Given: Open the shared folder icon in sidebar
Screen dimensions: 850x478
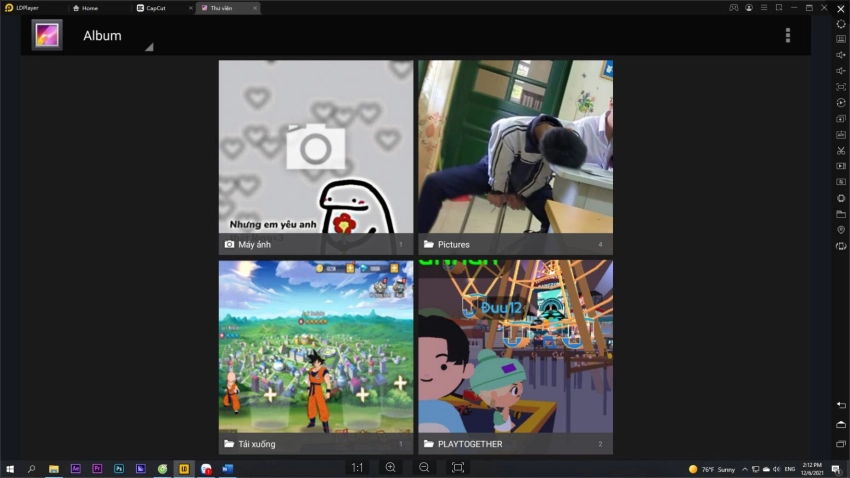Looking at the screenshot, I should 841,214.
